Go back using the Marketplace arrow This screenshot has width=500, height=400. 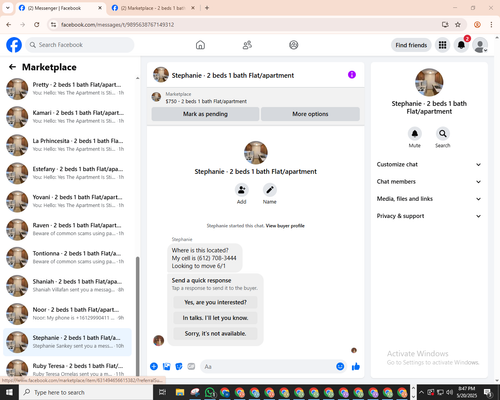[12, 67]
